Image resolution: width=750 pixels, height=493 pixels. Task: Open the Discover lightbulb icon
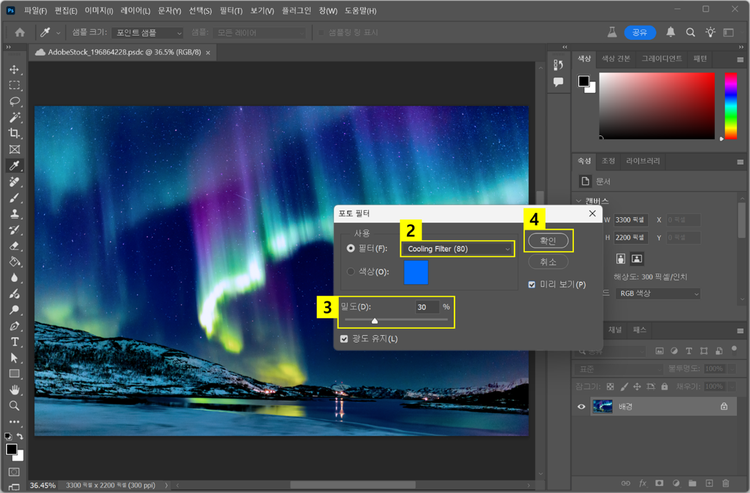[710, 32]
